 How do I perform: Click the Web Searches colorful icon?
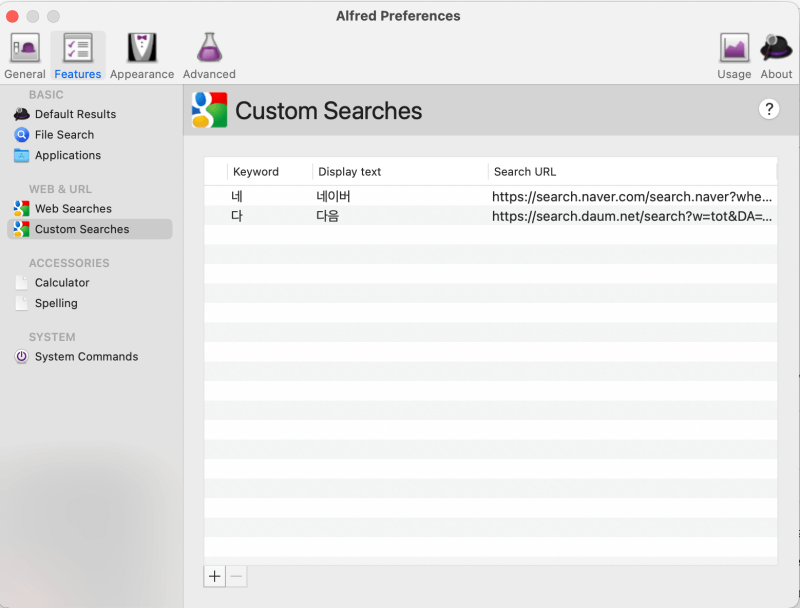click(x=21, y=209)
